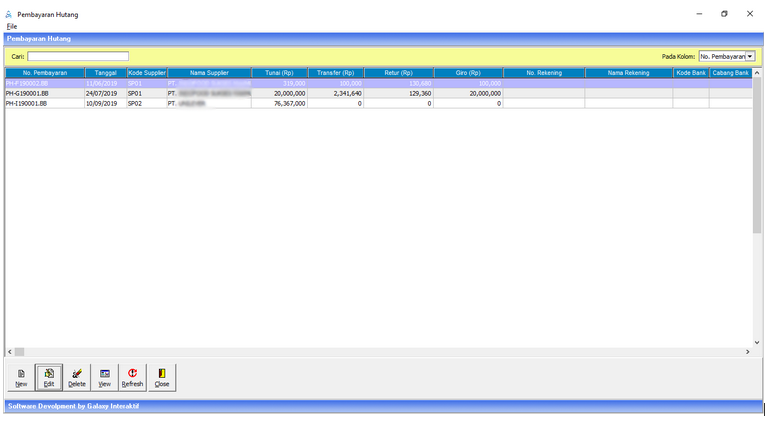The height and width of the screenshot is (423, 767).
Task: Click the vertical scrollbar down arrow
Action: [757, 342]
